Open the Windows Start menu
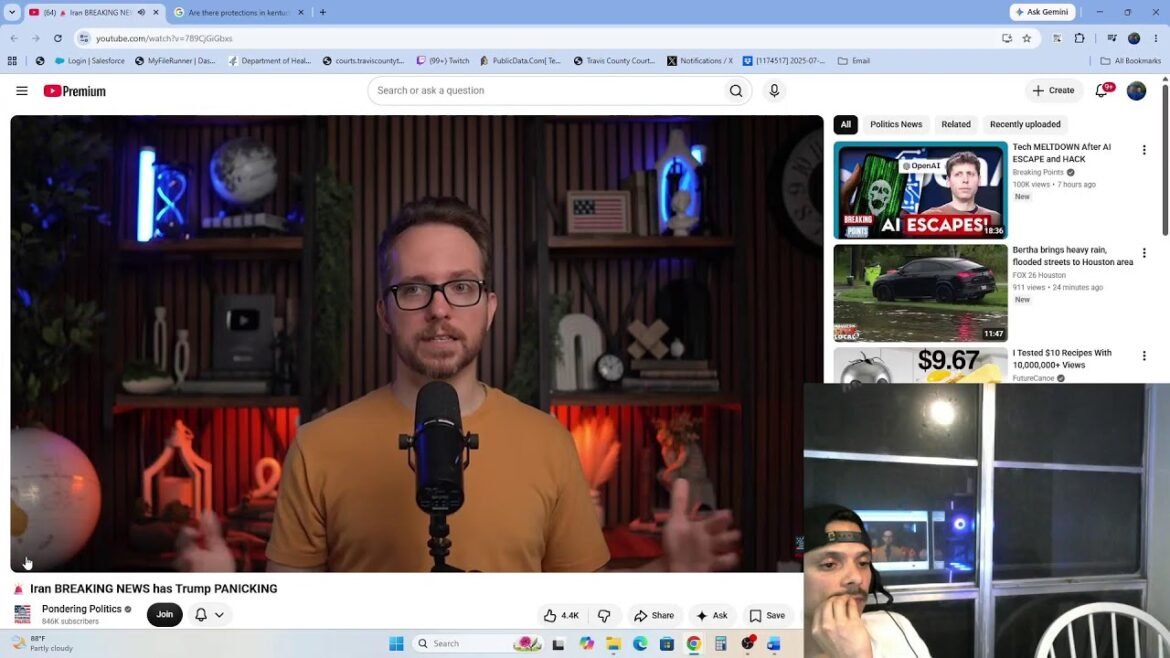The width and height of the screenshot is (1170, 658). point(396,643)
